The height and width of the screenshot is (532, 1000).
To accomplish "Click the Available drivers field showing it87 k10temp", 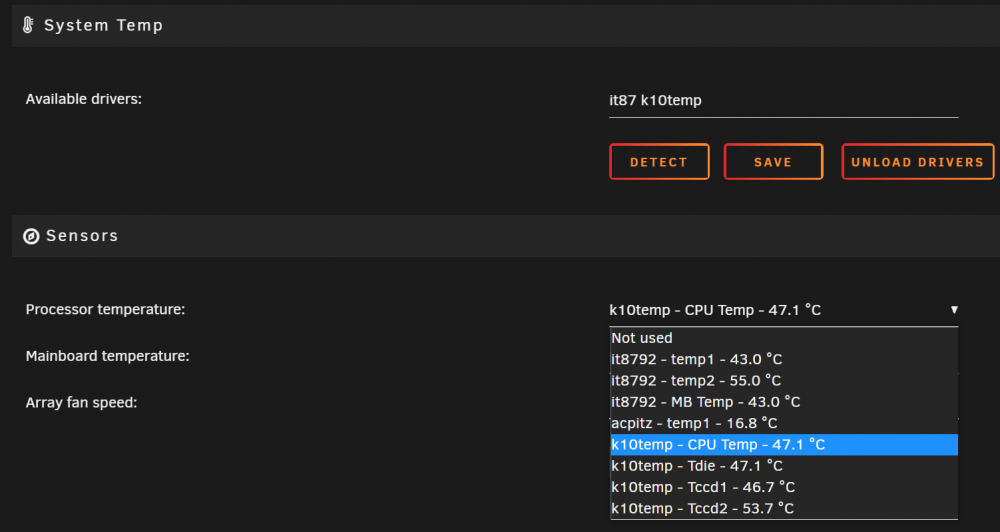I will pos(783,101).
